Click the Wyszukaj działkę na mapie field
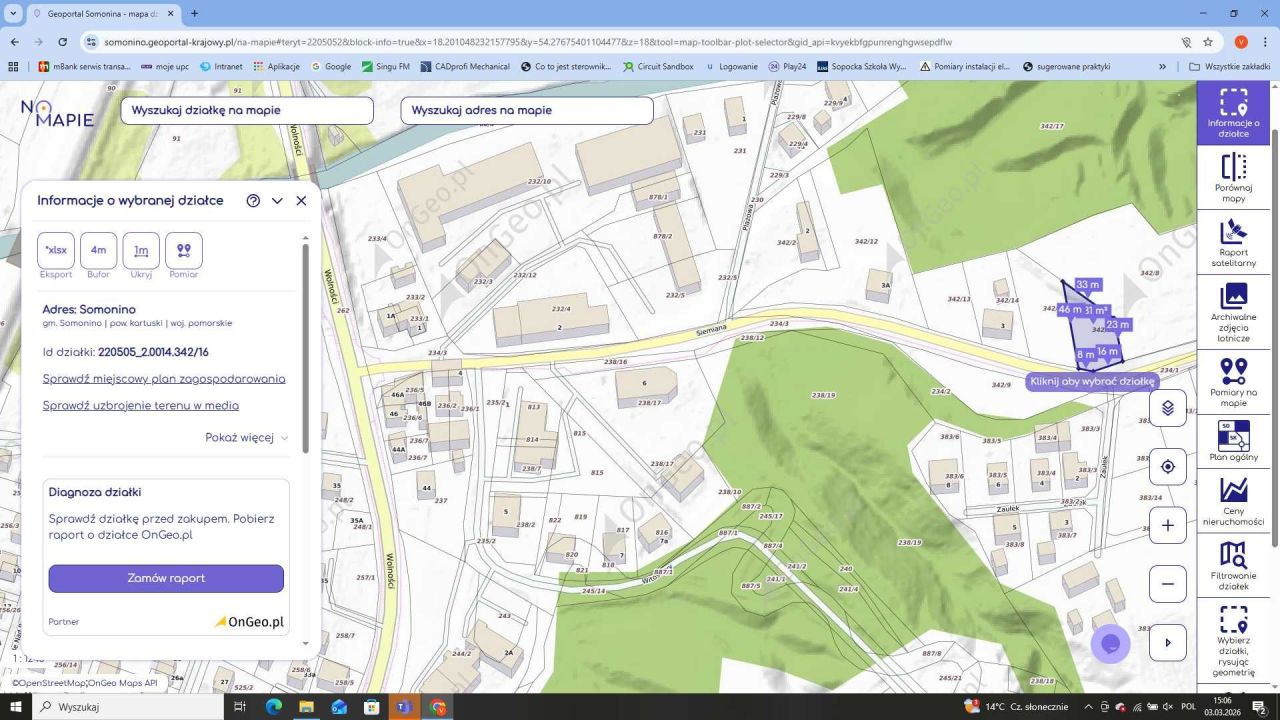1280x720 pixels. [247, 110]
